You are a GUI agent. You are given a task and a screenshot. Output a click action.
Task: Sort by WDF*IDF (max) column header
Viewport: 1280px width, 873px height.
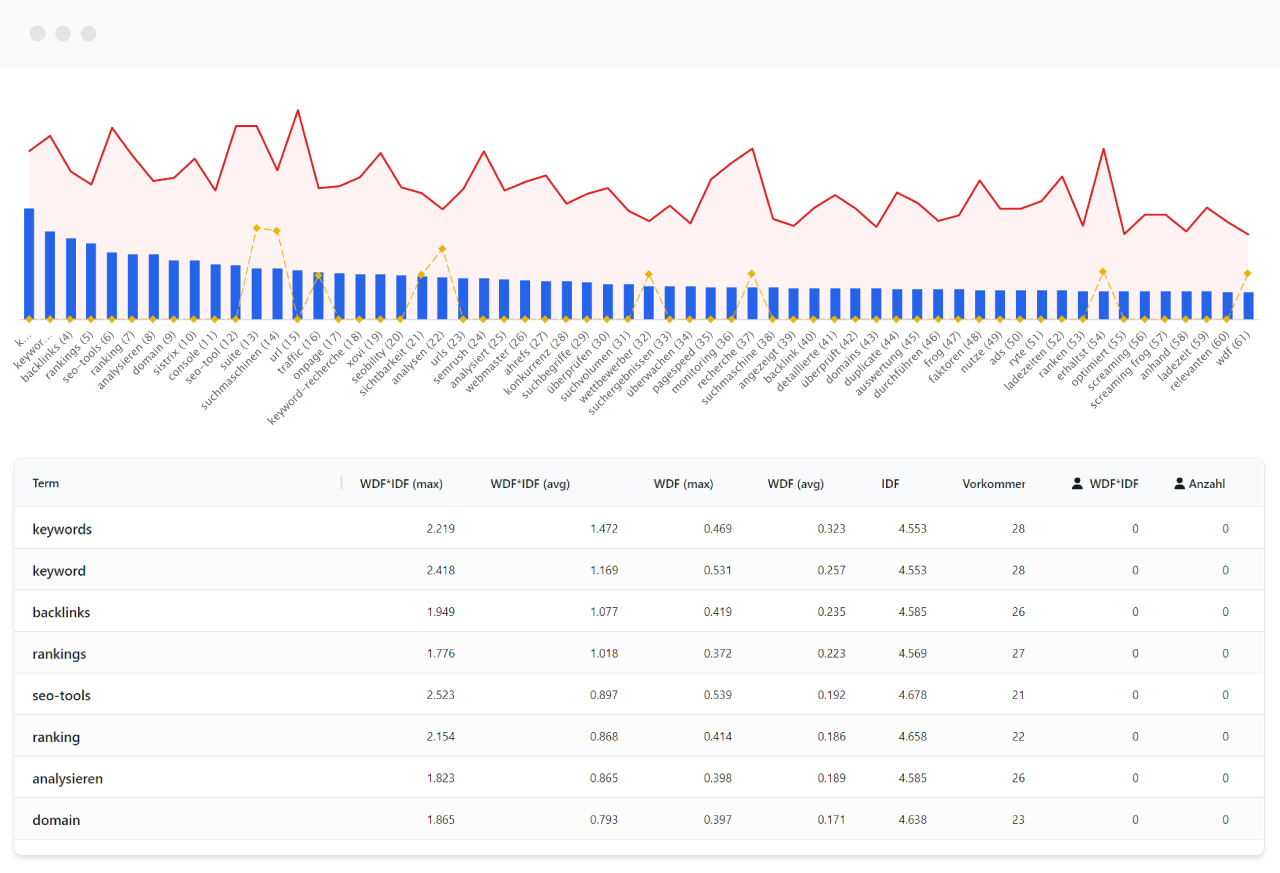(401, 484)
